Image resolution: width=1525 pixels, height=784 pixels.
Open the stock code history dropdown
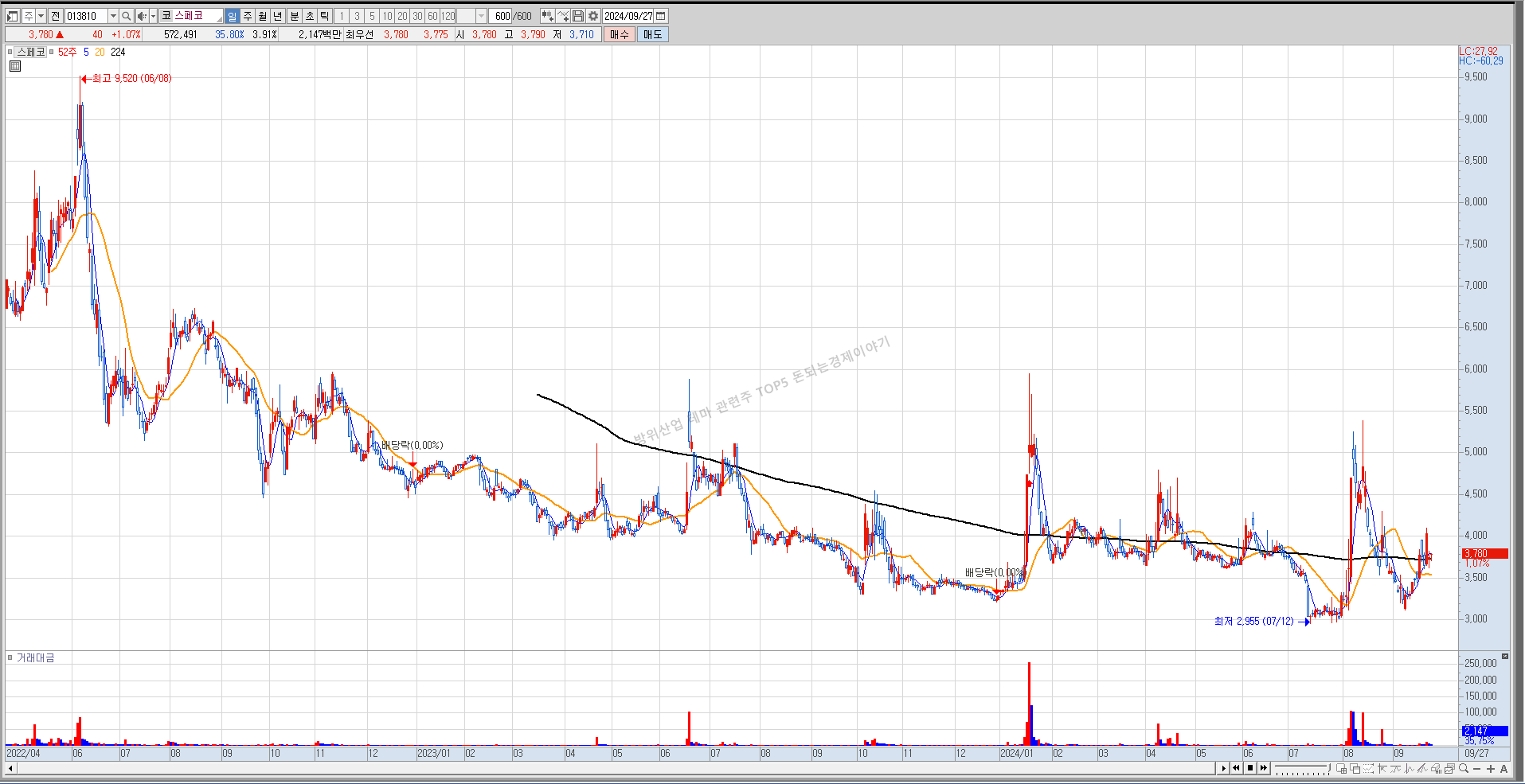(113, 16)
